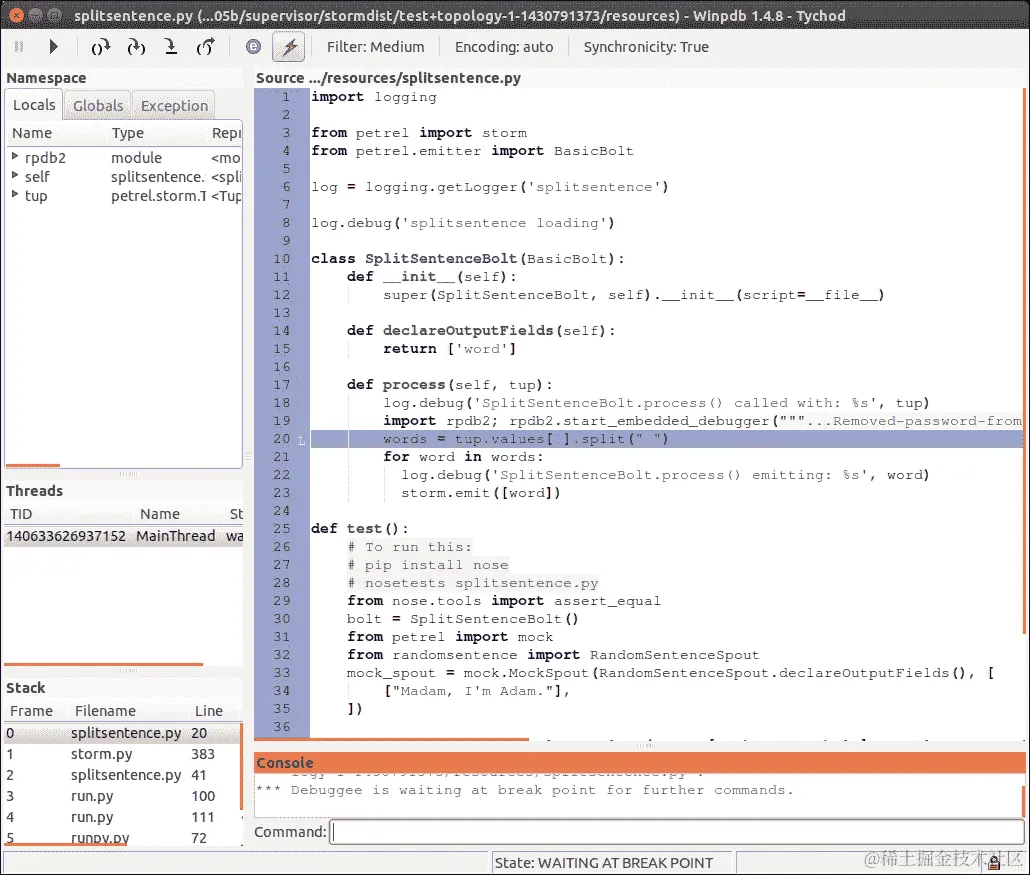
Task: Click the Line column header in Stack
Action: [x=213, y=711]
